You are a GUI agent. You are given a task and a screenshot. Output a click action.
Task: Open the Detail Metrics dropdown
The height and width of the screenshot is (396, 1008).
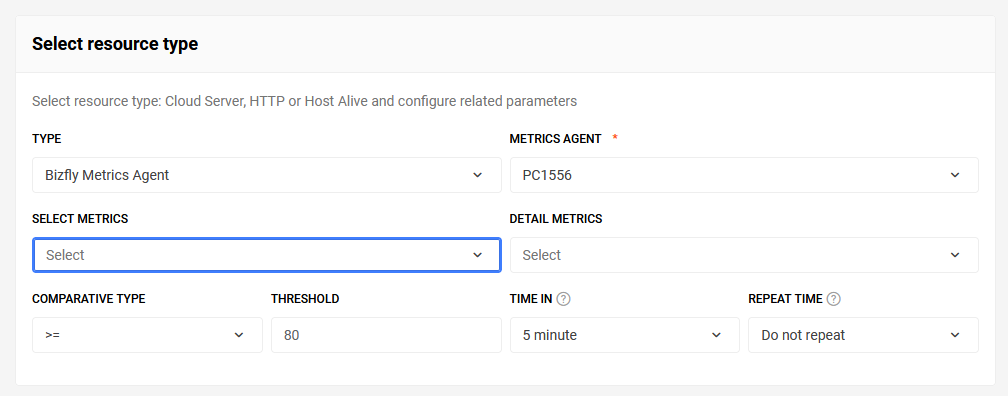[x=744, y=255]
